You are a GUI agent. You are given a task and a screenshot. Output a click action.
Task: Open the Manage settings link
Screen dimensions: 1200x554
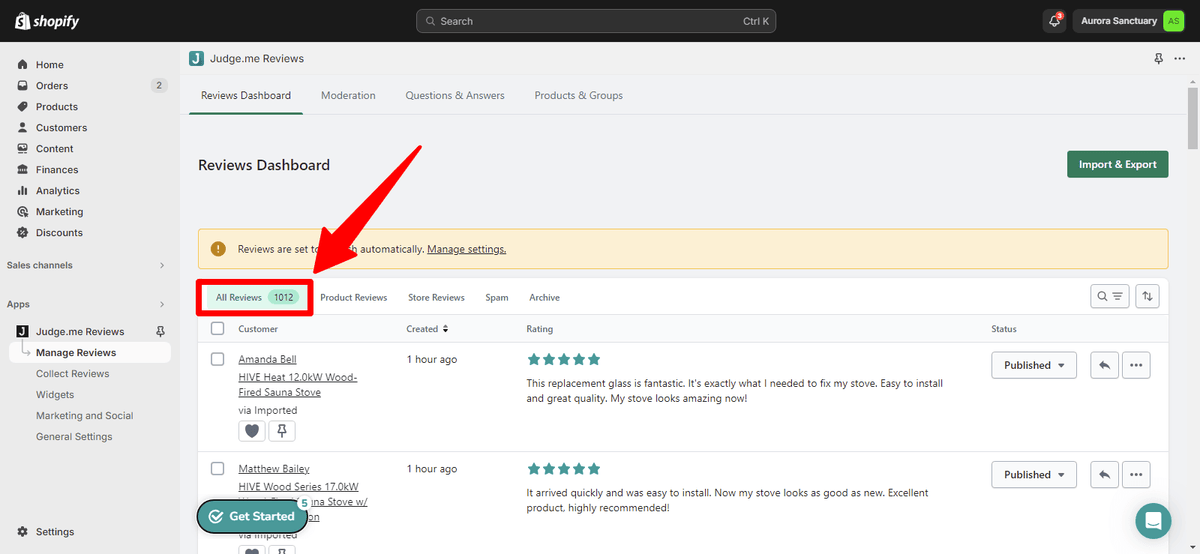tap(466, 249)
